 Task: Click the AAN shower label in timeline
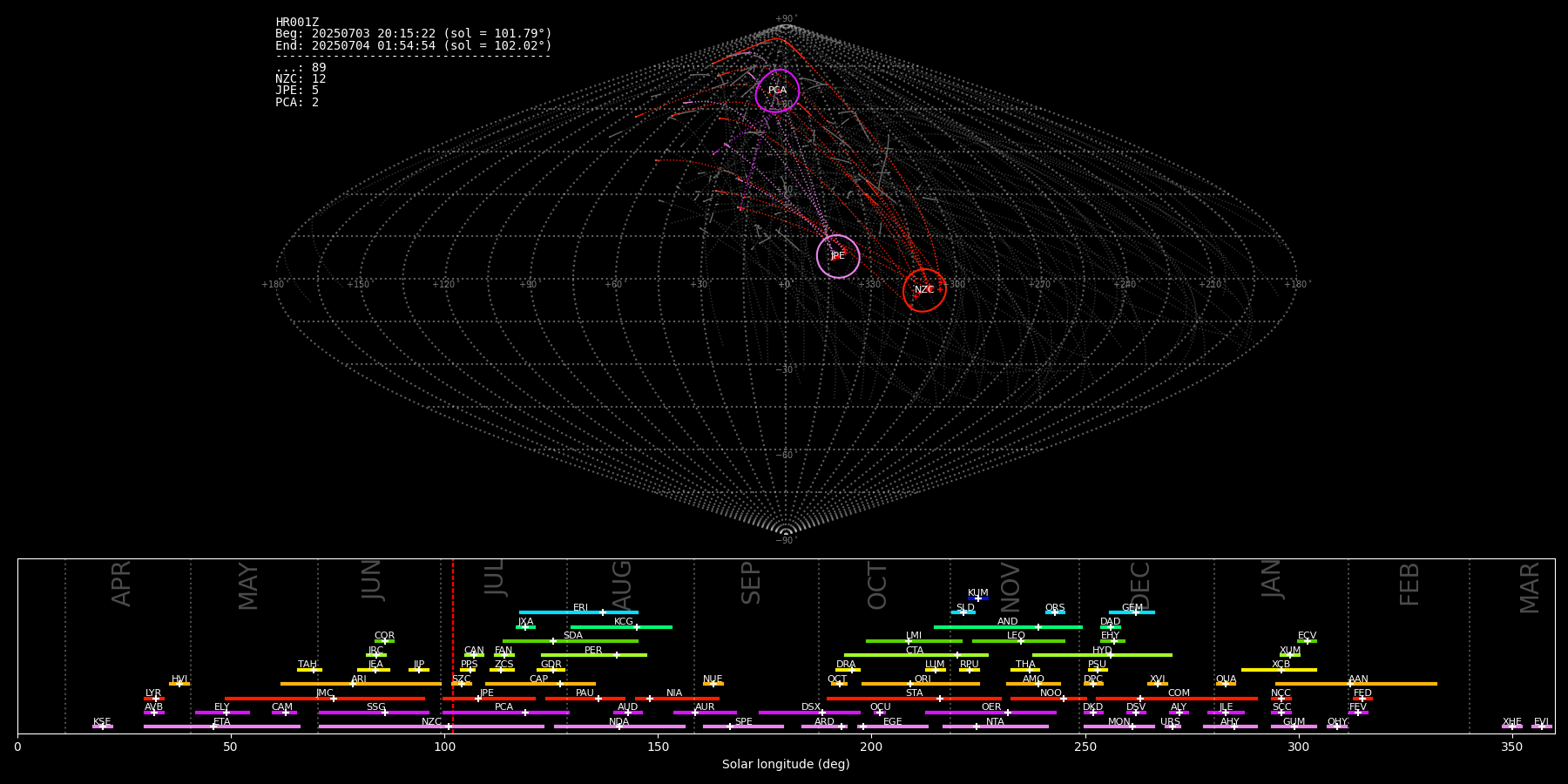click(x=1359, y=679)
